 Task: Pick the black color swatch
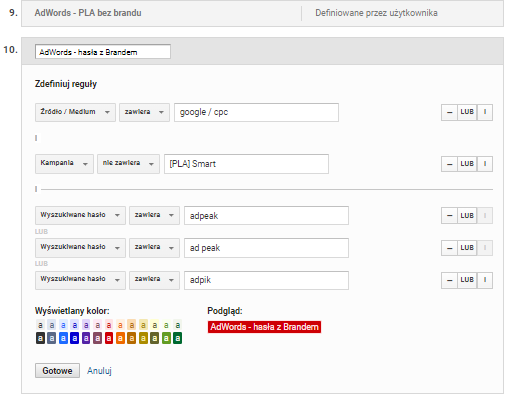point(40,339)
